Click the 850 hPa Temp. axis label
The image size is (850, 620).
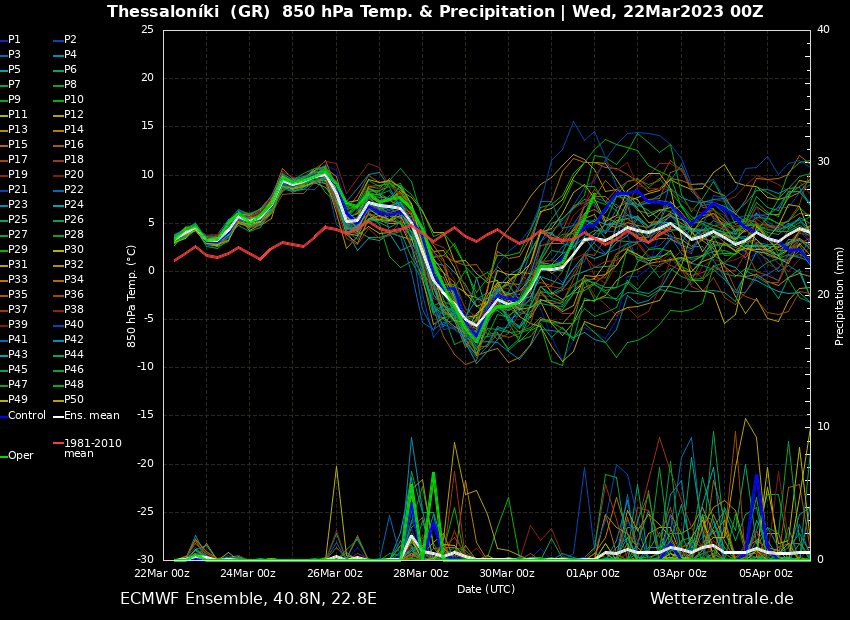(x=132, y=296)
